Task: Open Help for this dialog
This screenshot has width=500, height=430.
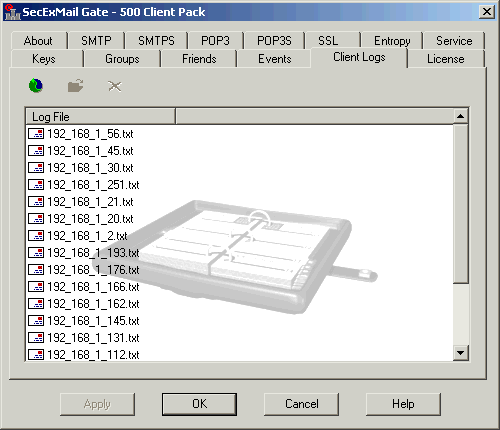Action: [x=403, y=404]
